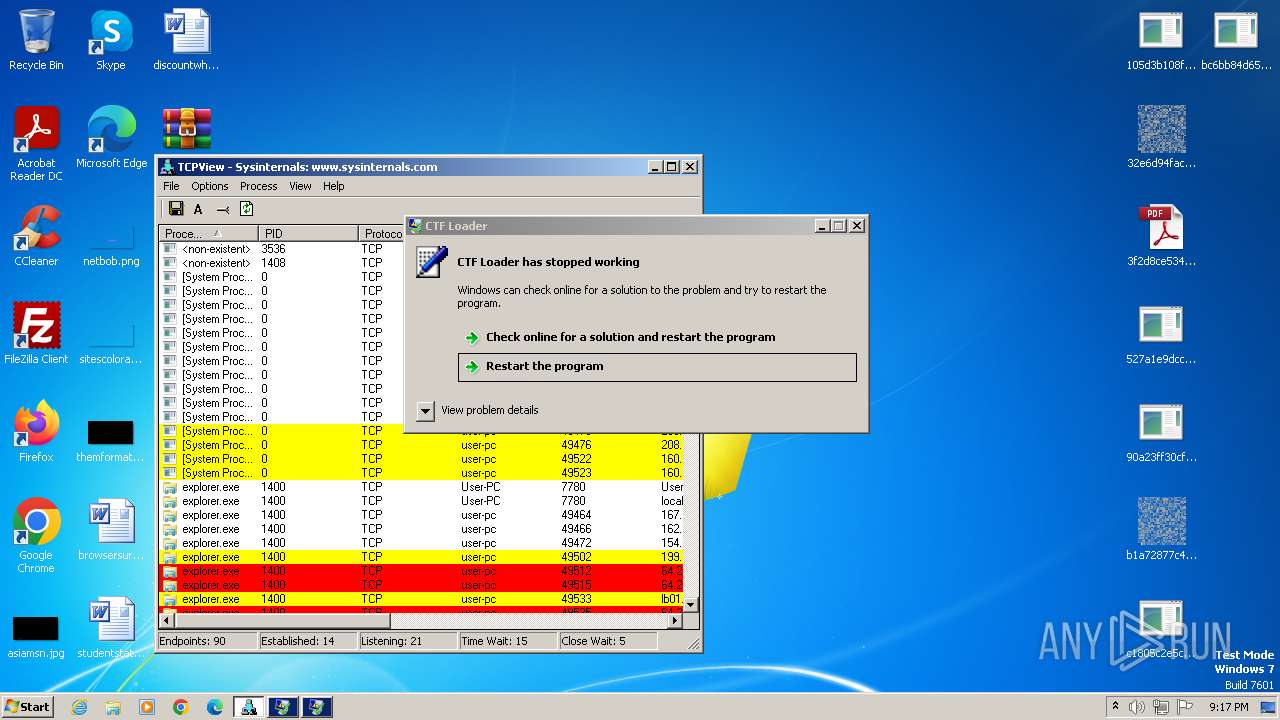
Task: Select the b1a72877c4... desktop file
Action: tap(1161, 530)
